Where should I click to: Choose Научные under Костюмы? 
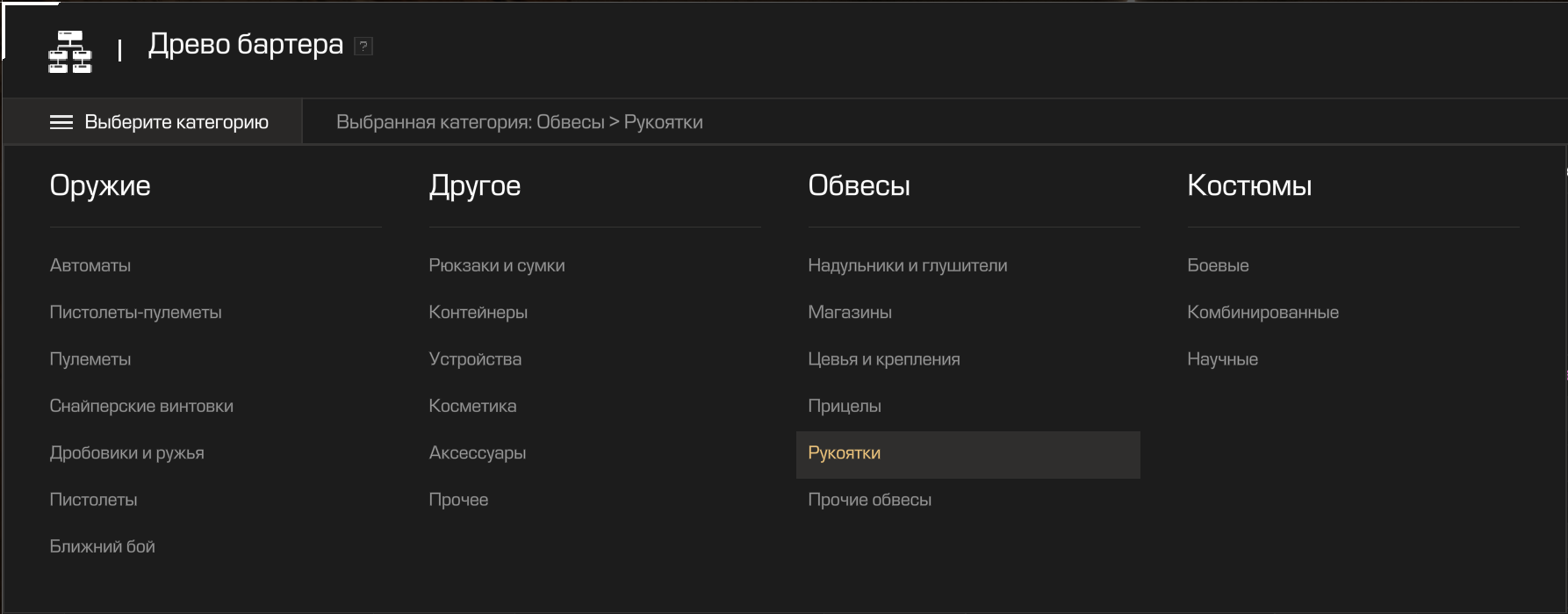(1222, 359)
